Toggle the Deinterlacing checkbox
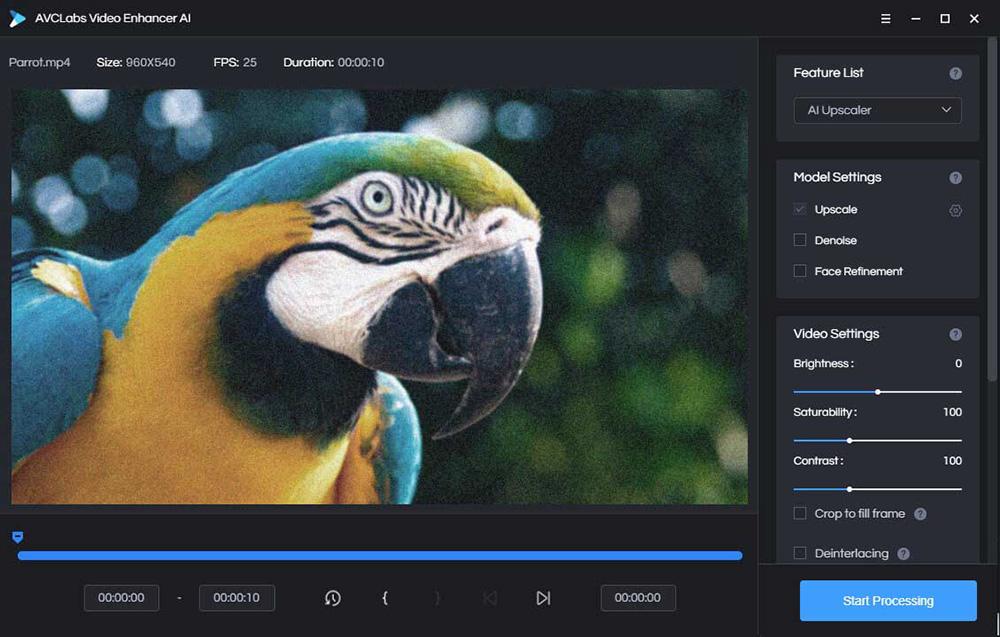This screenshot has height=637, width=1000. [800, 553]
